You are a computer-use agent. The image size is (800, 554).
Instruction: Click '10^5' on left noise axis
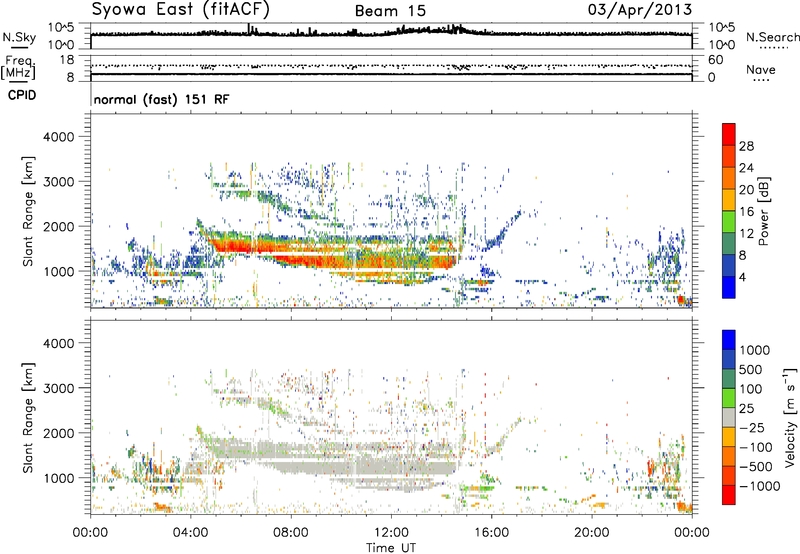point(61,27)
